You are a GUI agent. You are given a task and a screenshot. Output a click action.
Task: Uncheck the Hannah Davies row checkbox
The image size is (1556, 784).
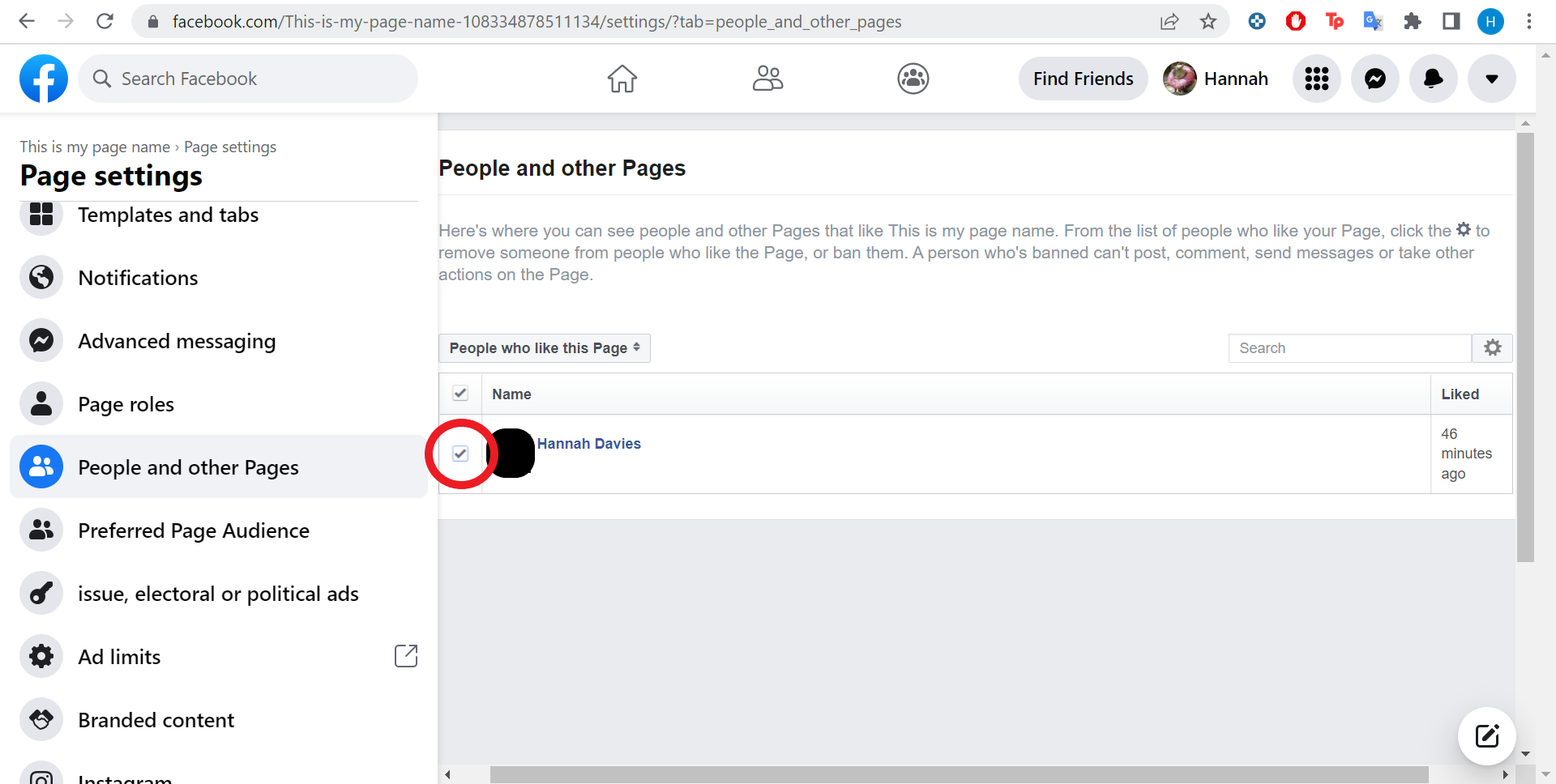[x=460, y=454]
